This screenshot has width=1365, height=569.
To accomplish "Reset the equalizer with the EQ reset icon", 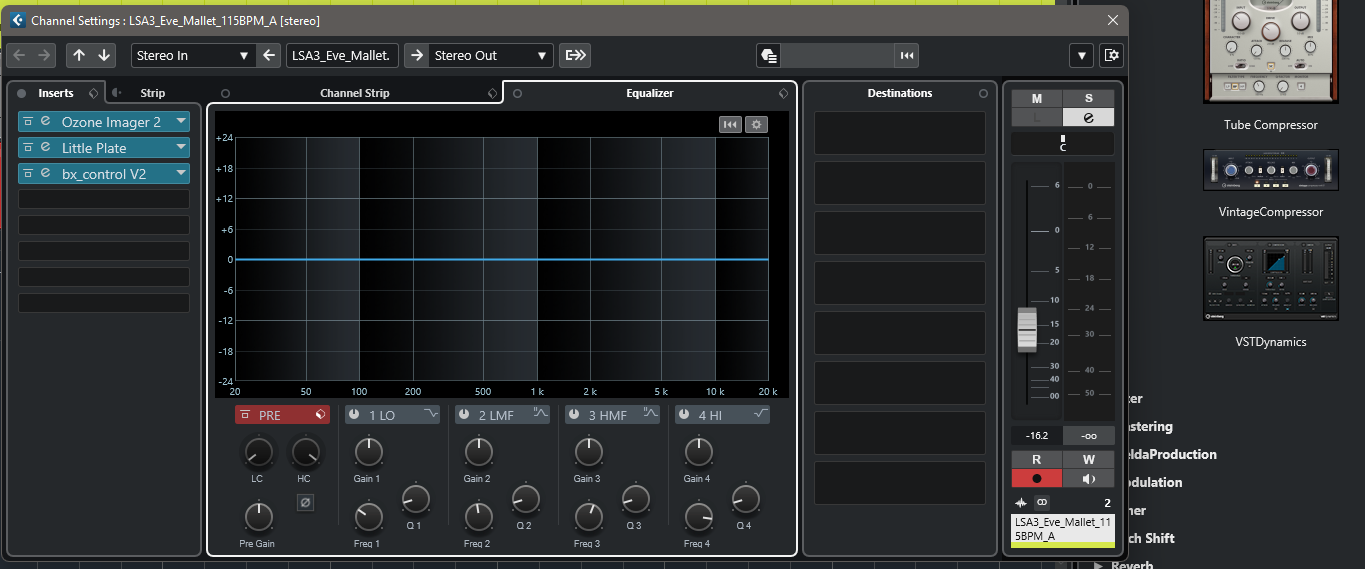I will [730, 124].
